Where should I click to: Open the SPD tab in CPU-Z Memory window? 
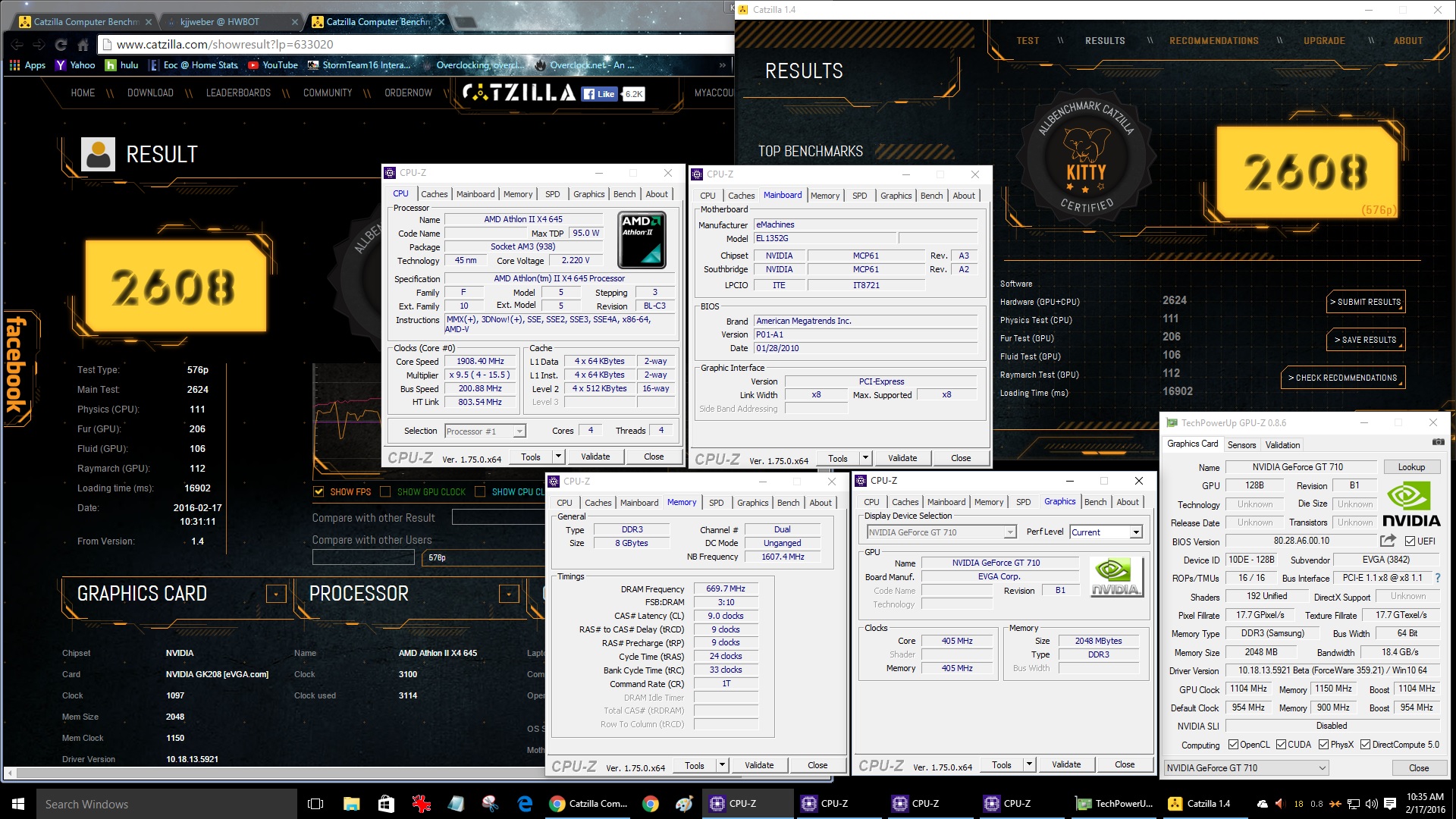click(x=716, y=503)
